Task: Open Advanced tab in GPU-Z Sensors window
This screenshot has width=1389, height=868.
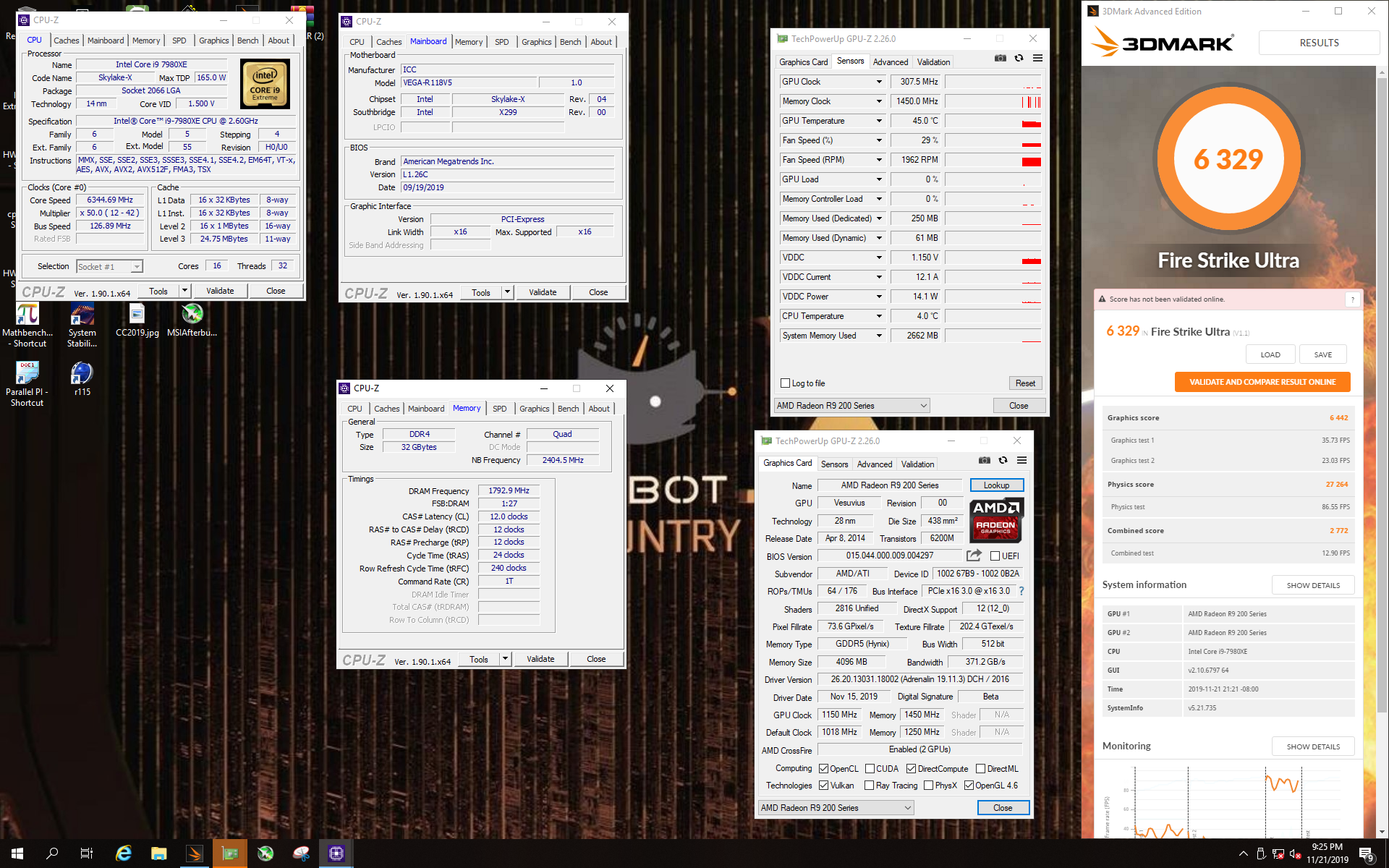Action: pyautogui.click(x=890, y=62)
